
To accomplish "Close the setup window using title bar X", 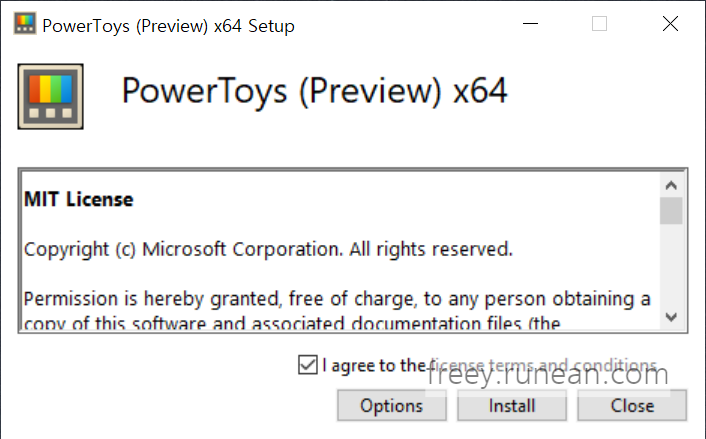I will point(670,24).
